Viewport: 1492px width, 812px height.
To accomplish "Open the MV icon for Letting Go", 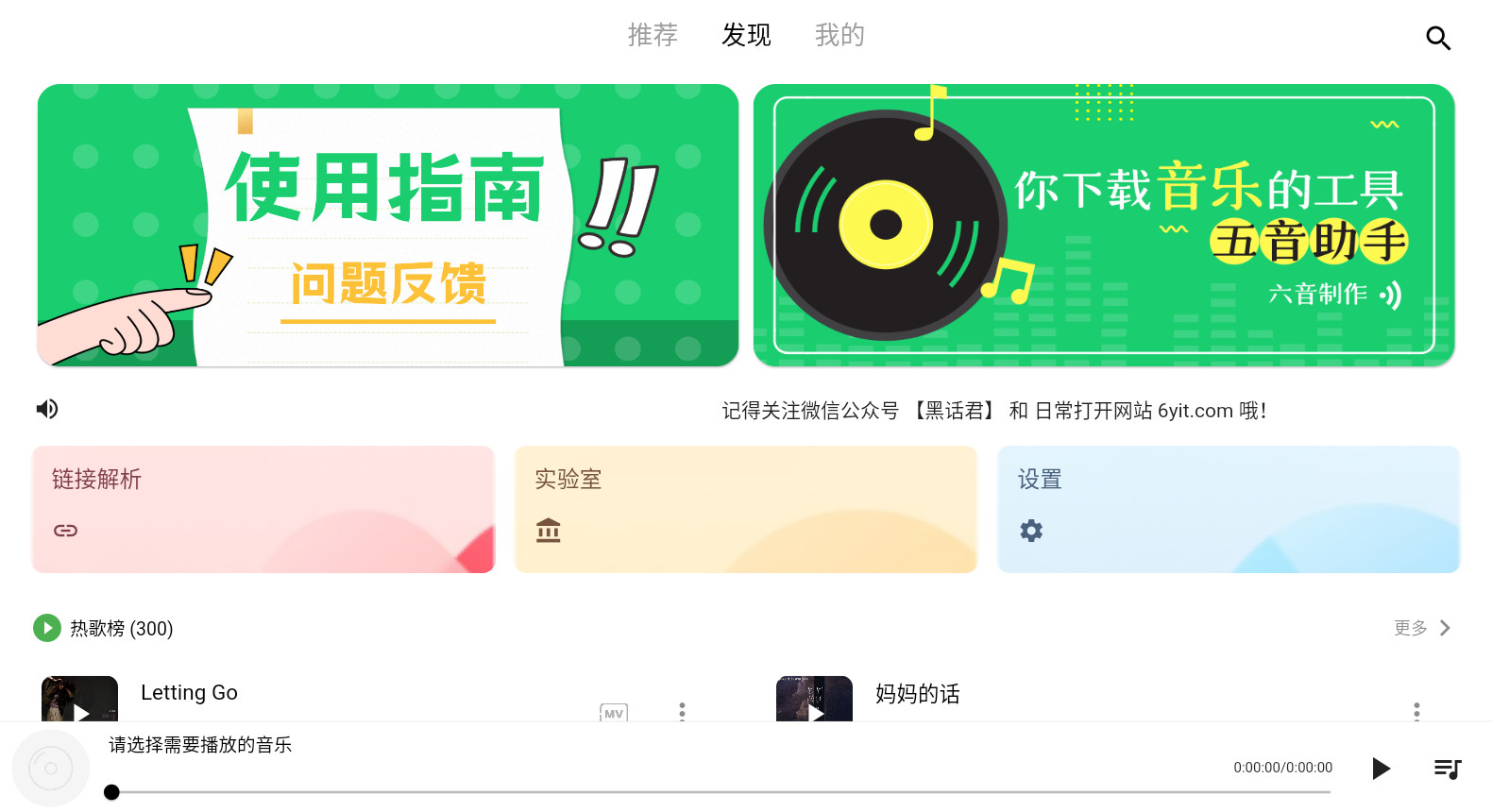I will [x=614, y=713].
